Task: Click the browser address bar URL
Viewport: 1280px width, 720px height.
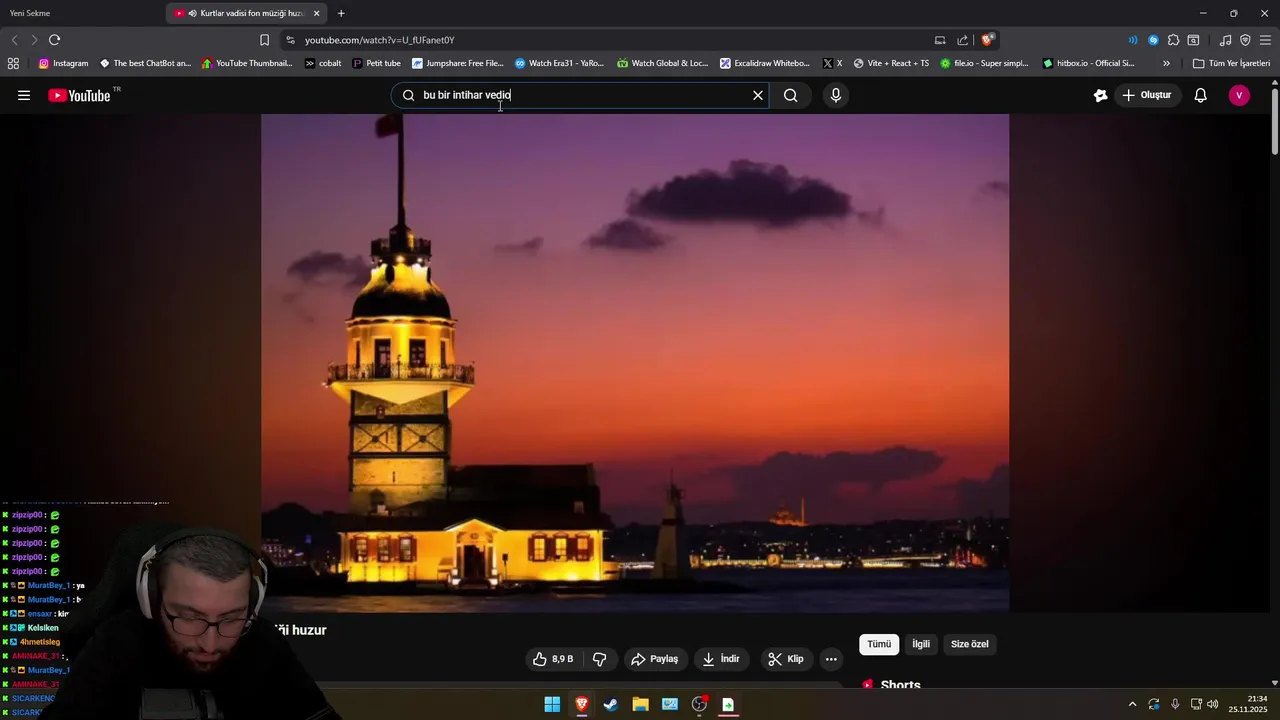Action: 380,40
